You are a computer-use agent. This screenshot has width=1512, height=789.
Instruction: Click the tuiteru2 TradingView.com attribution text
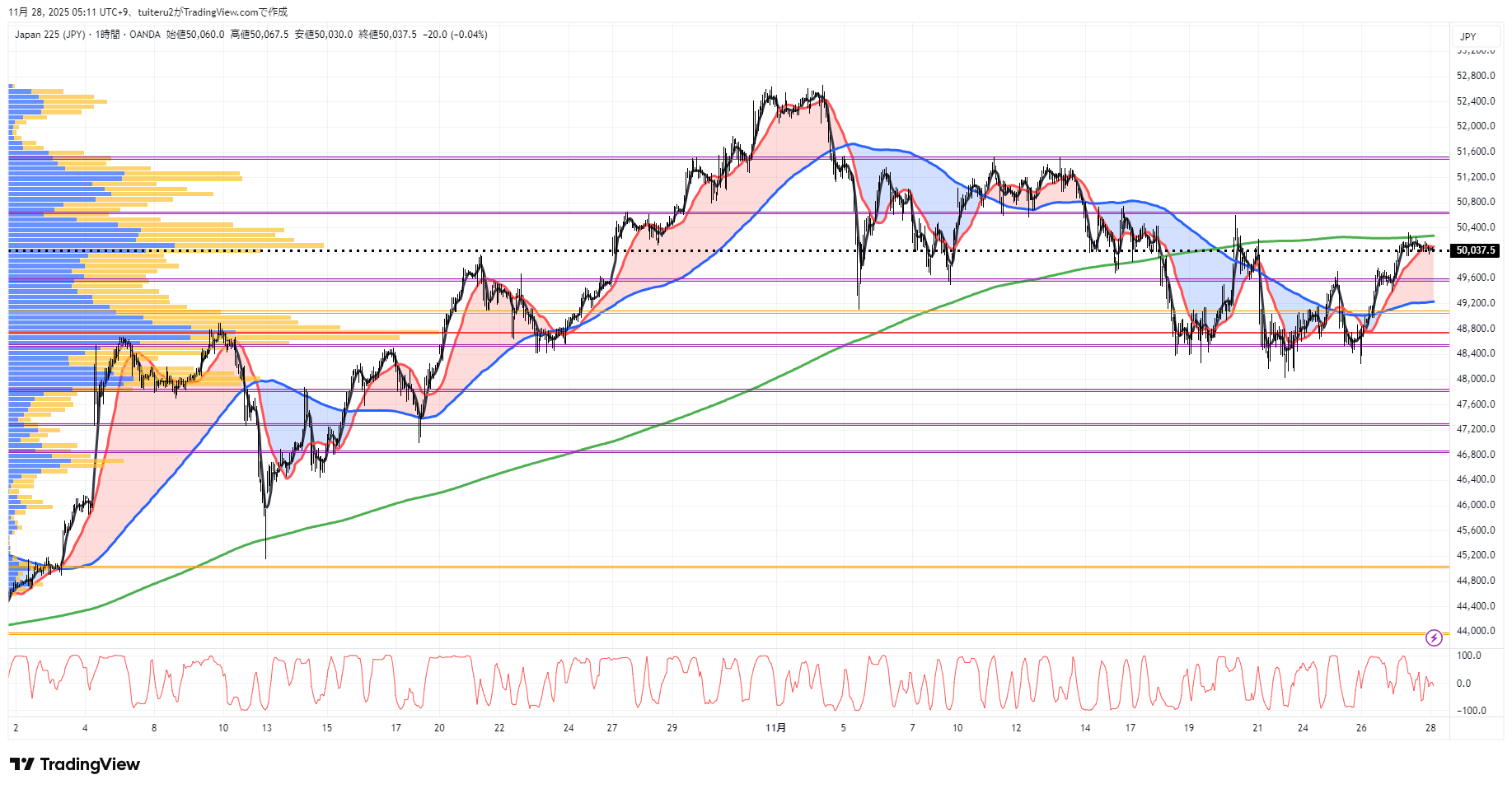213,12
